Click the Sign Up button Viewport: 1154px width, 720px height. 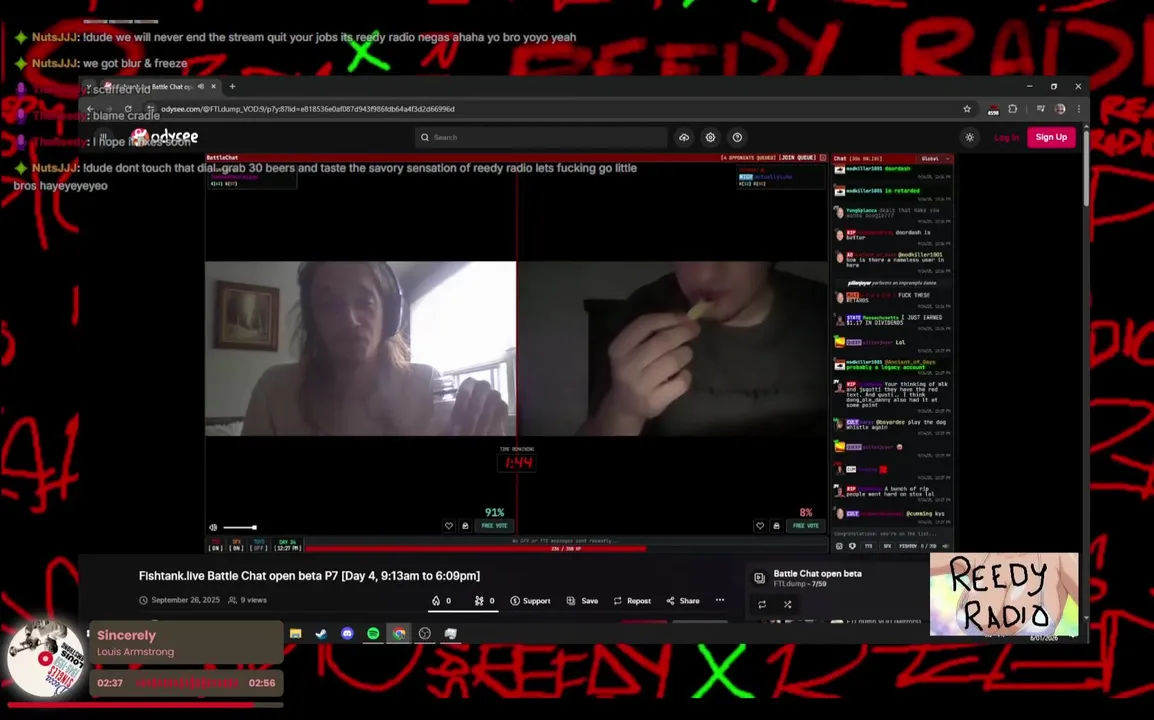click(1051, 137)
